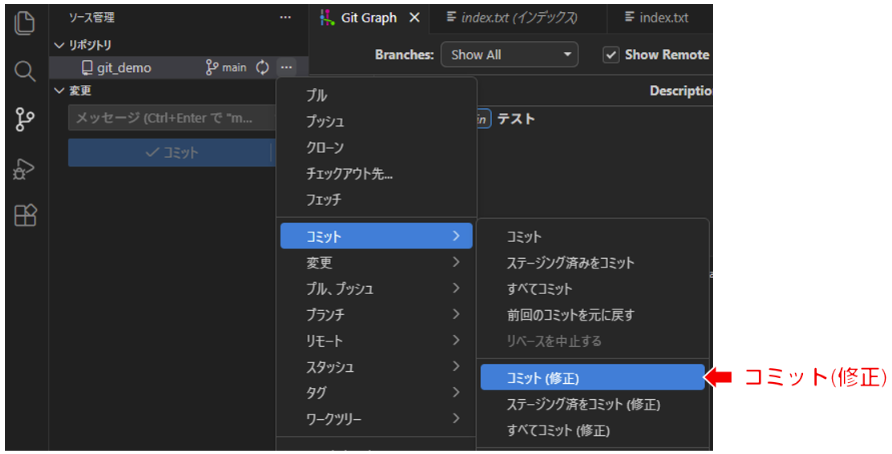Image resolution: width=892 pixels, height=454 pixels.
Task: Select the Source Control activity icon
Action: (25, 120)
